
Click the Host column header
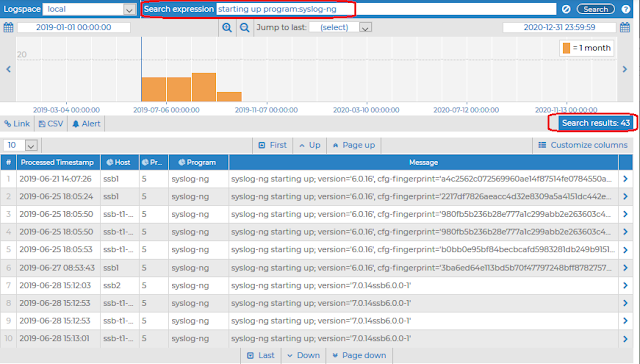click(120, 162)
